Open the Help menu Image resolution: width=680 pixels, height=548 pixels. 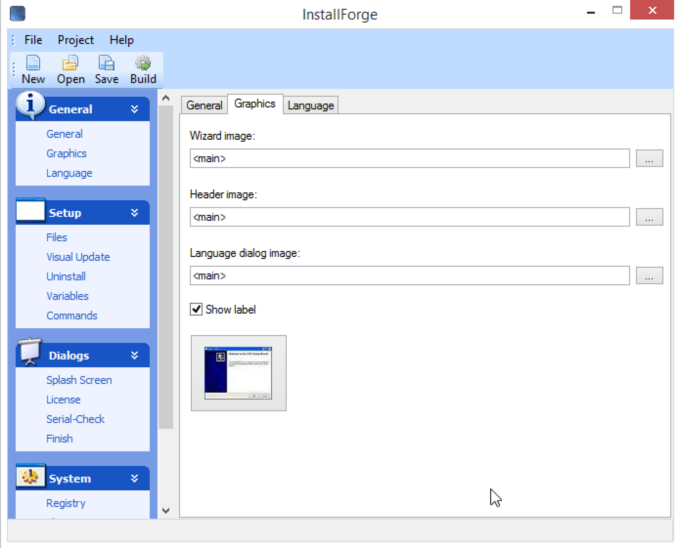coord(121,40)
